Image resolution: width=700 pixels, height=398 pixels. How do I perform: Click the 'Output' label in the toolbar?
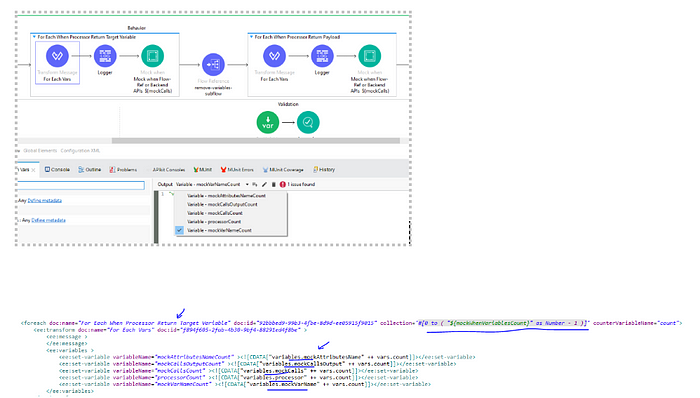165,184
